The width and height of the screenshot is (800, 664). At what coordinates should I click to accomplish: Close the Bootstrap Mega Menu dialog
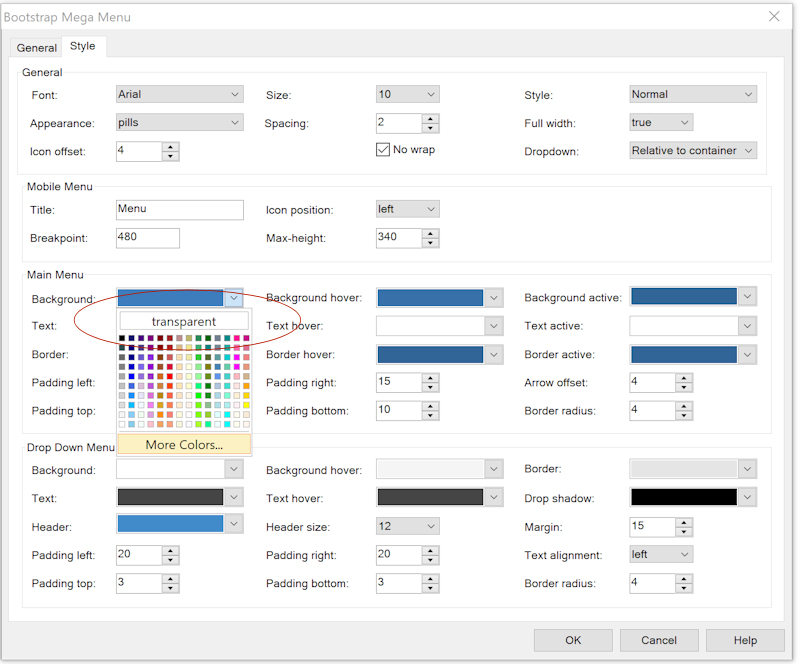(x=774, y=16)
